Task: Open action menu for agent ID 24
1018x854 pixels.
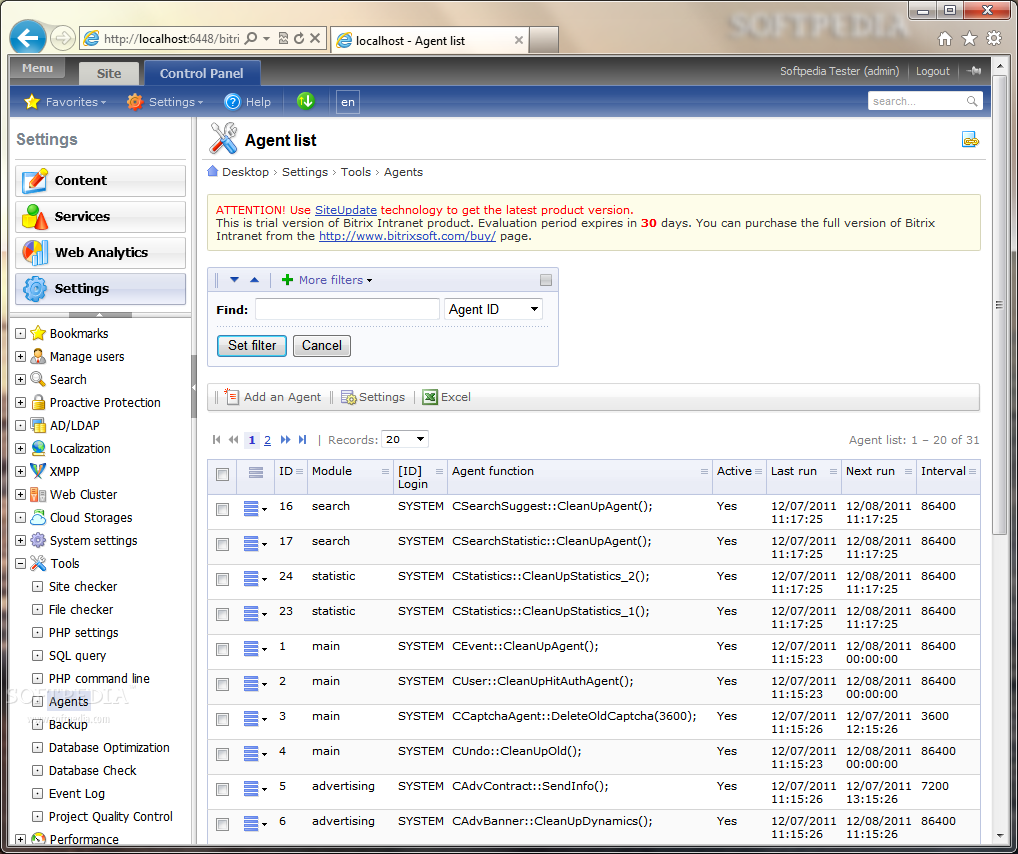Action: (255, 579)
